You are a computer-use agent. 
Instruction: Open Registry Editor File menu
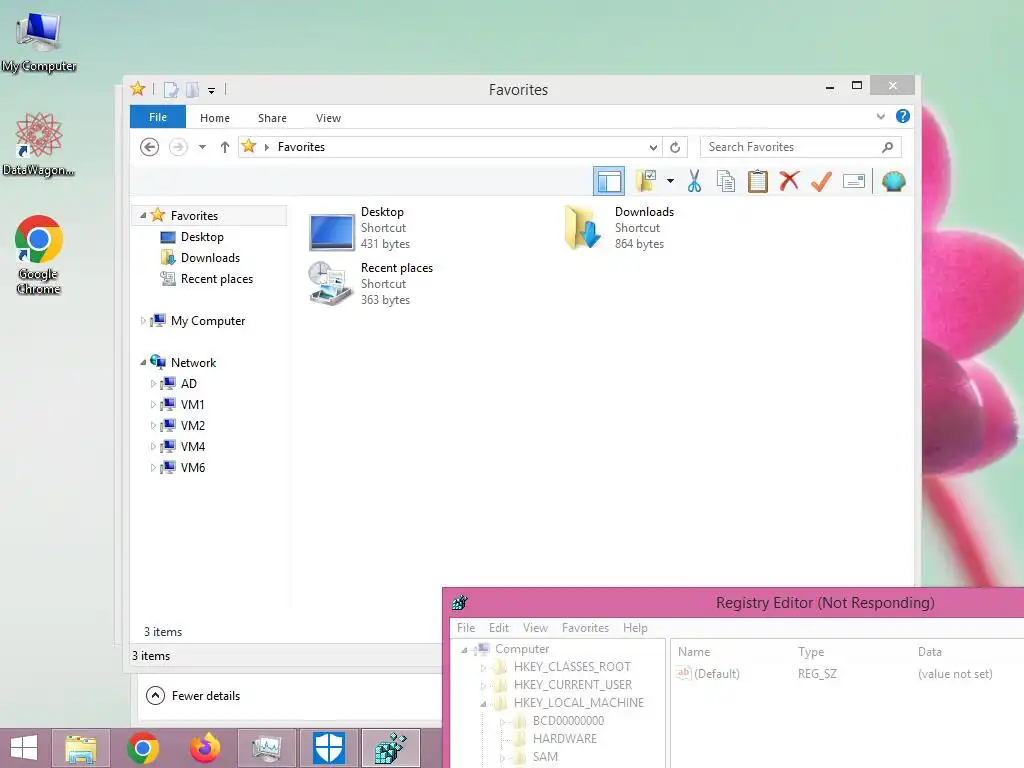coord(466,628)
